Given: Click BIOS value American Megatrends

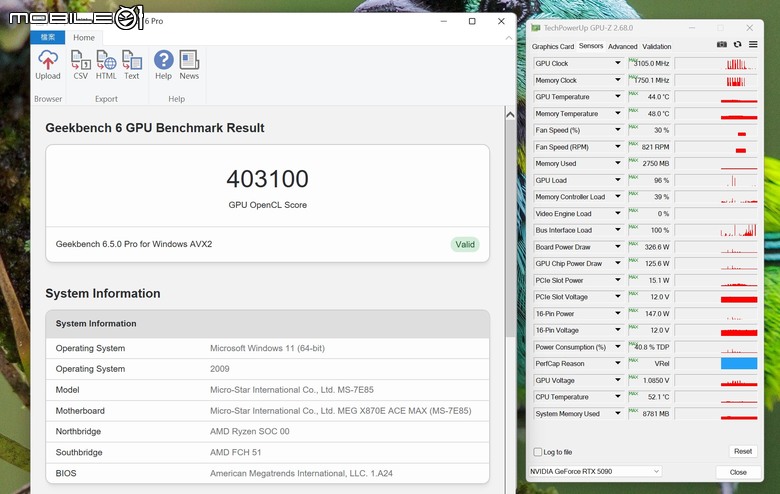Looking at the screenshot, I should pyautogui.click(x=301, y=473).
